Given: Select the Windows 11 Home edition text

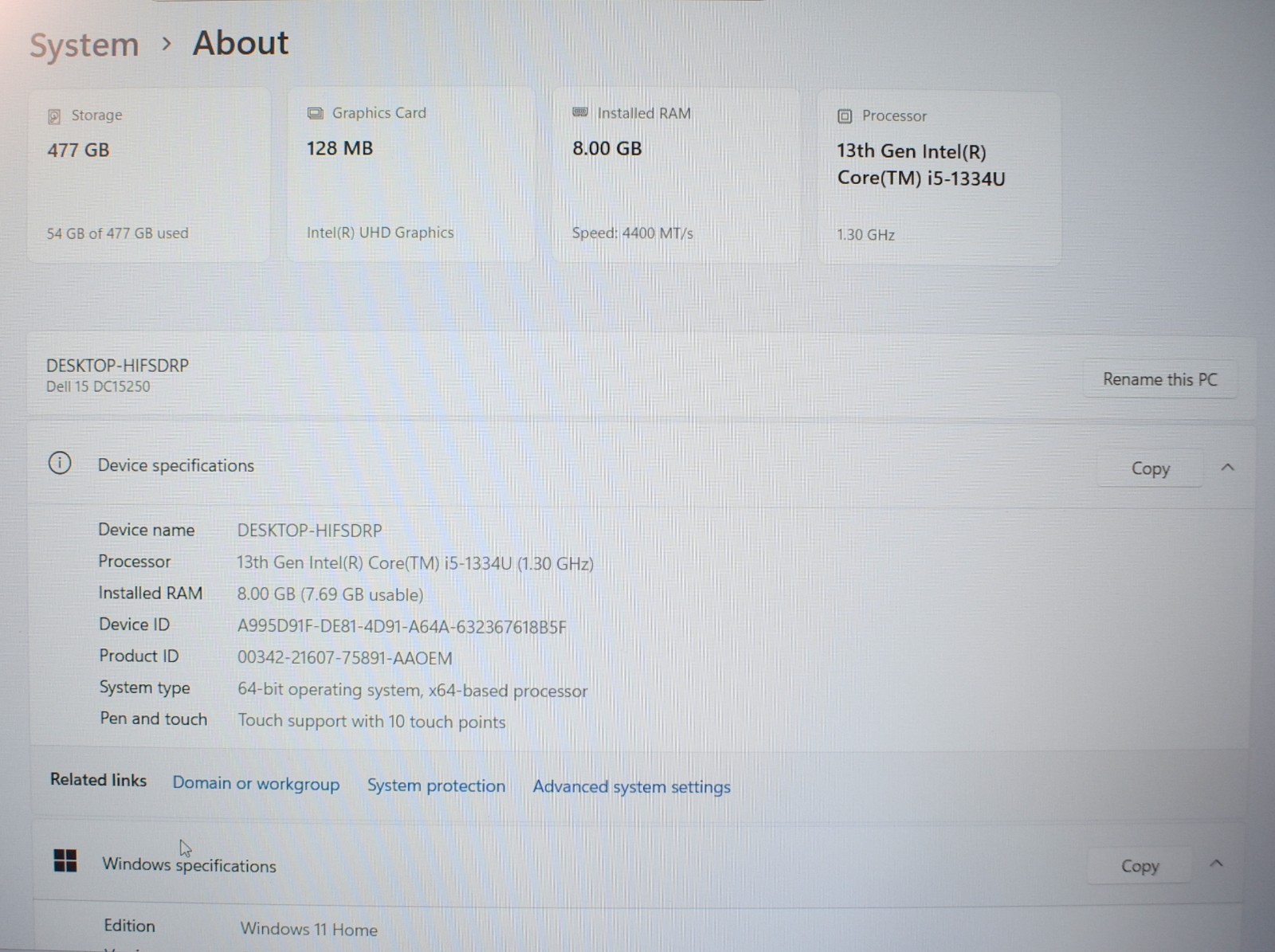Looking at the screenshot, I should click(309, 929).
